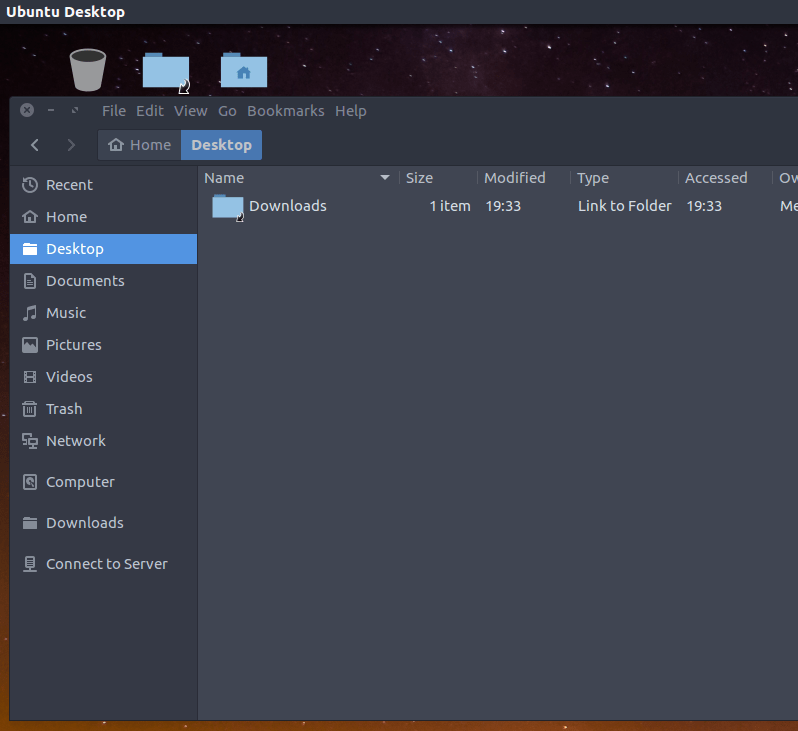Select Network label in the sidebar

click(76, 441)
